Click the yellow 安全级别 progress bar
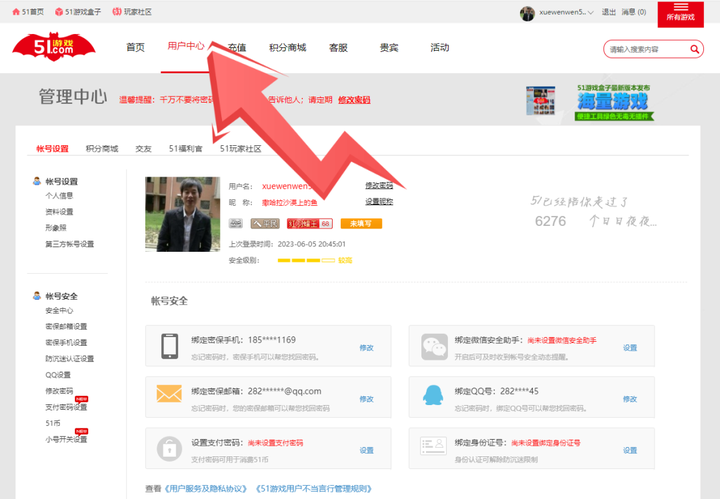Screen dimensions: 720x499 click(x=306, y=260)
